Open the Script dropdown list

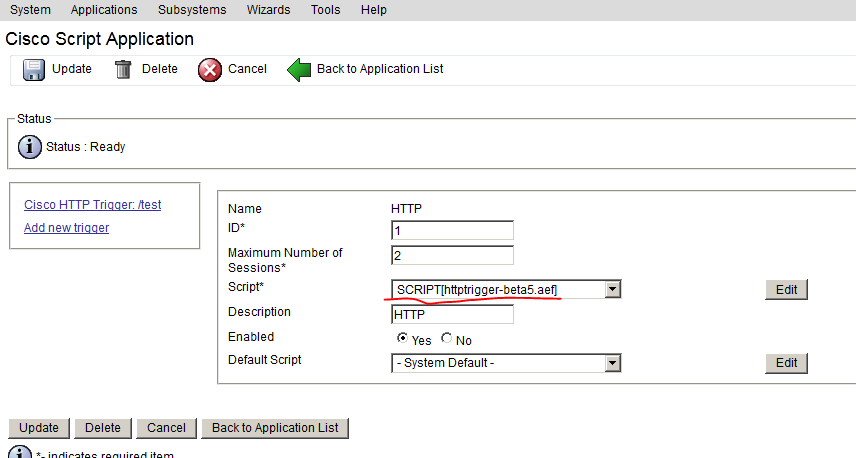click(613, 289)
